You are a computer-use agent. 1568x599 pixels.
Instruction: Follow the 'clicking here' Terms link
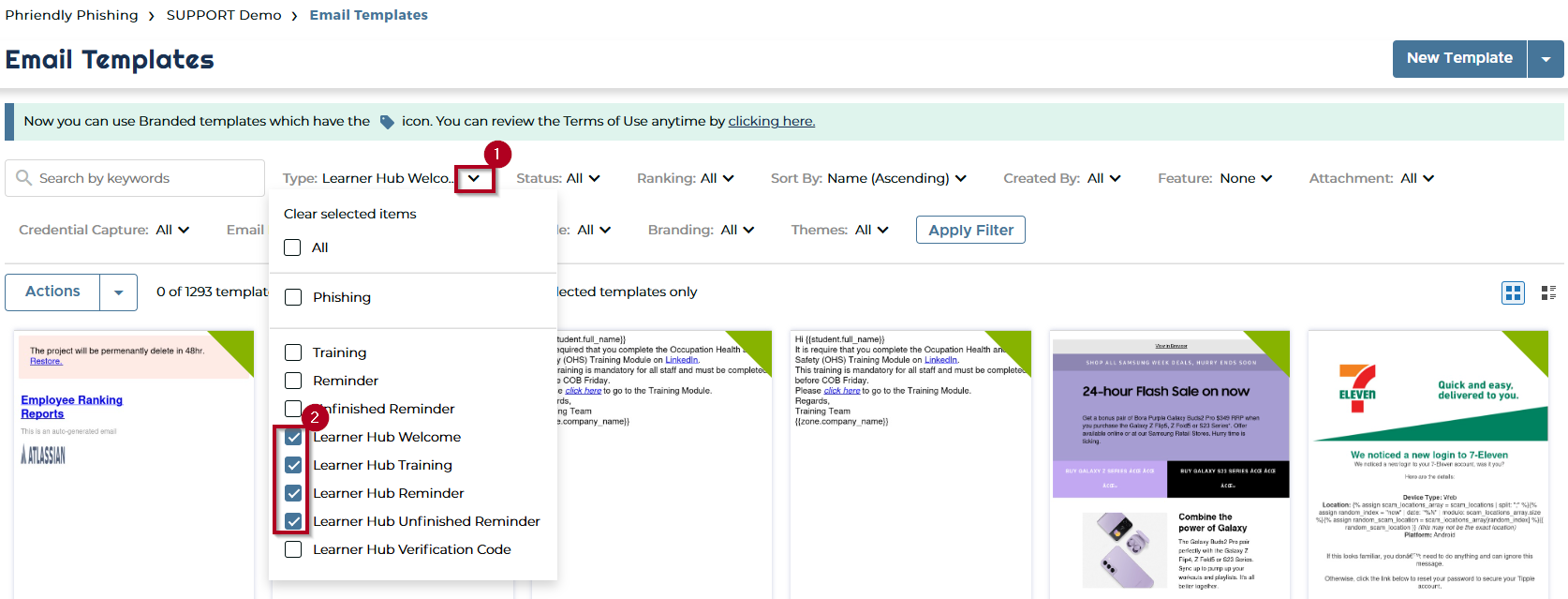click(771, 121)
